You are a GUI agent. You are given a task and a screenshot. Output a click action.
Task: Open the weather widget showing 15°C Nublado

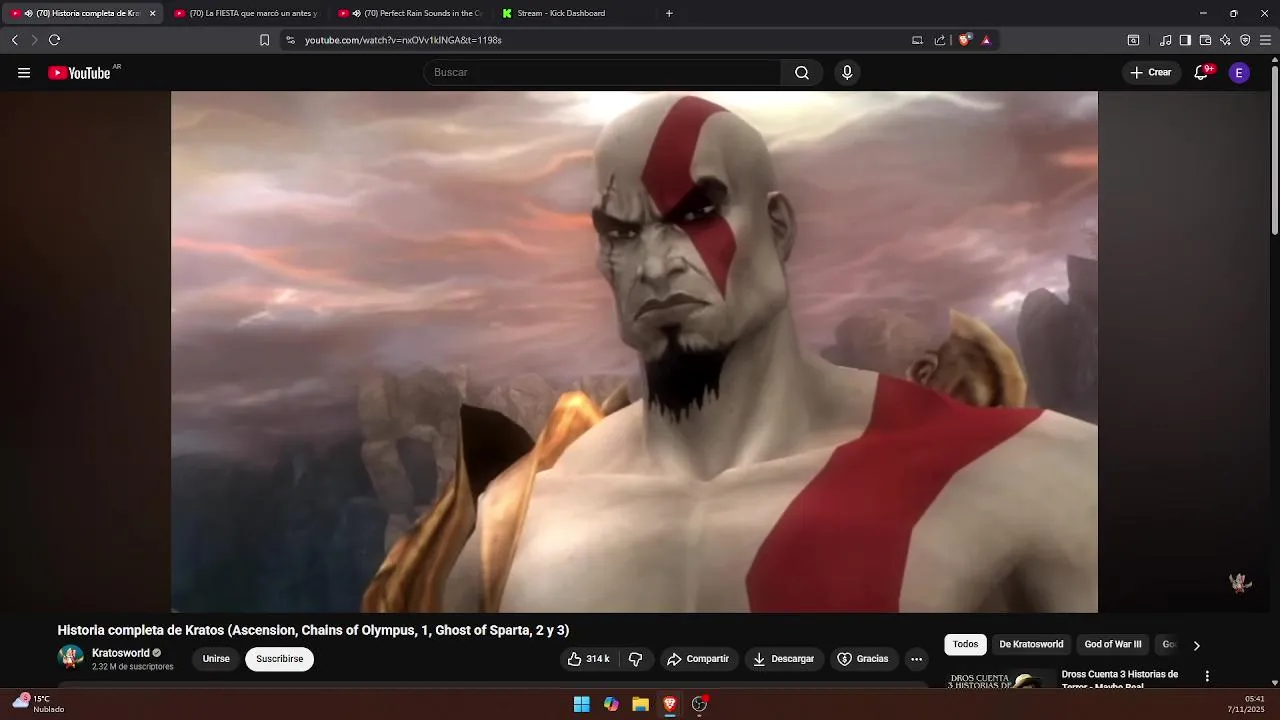point(38,704)
